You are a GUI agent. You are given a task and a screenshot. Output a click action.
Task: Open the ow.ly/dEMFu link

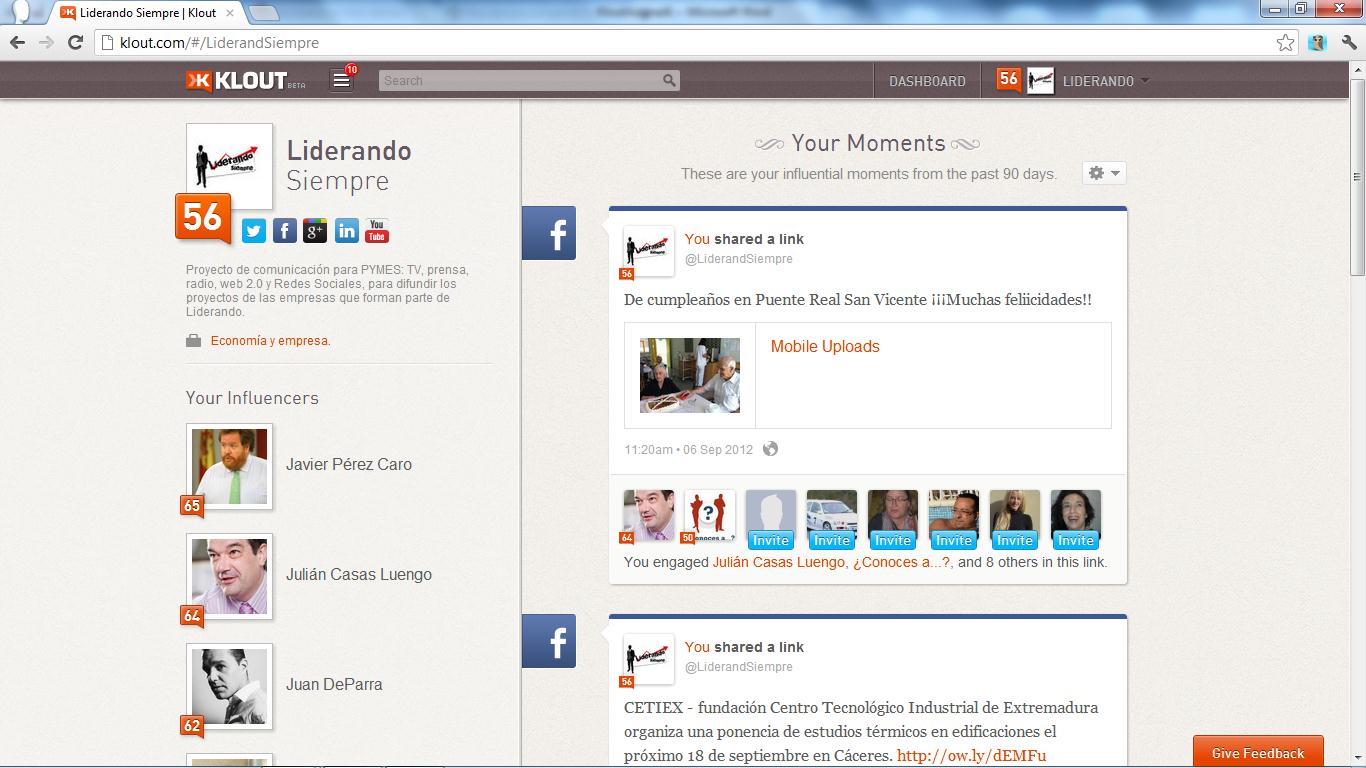(971, 756)
